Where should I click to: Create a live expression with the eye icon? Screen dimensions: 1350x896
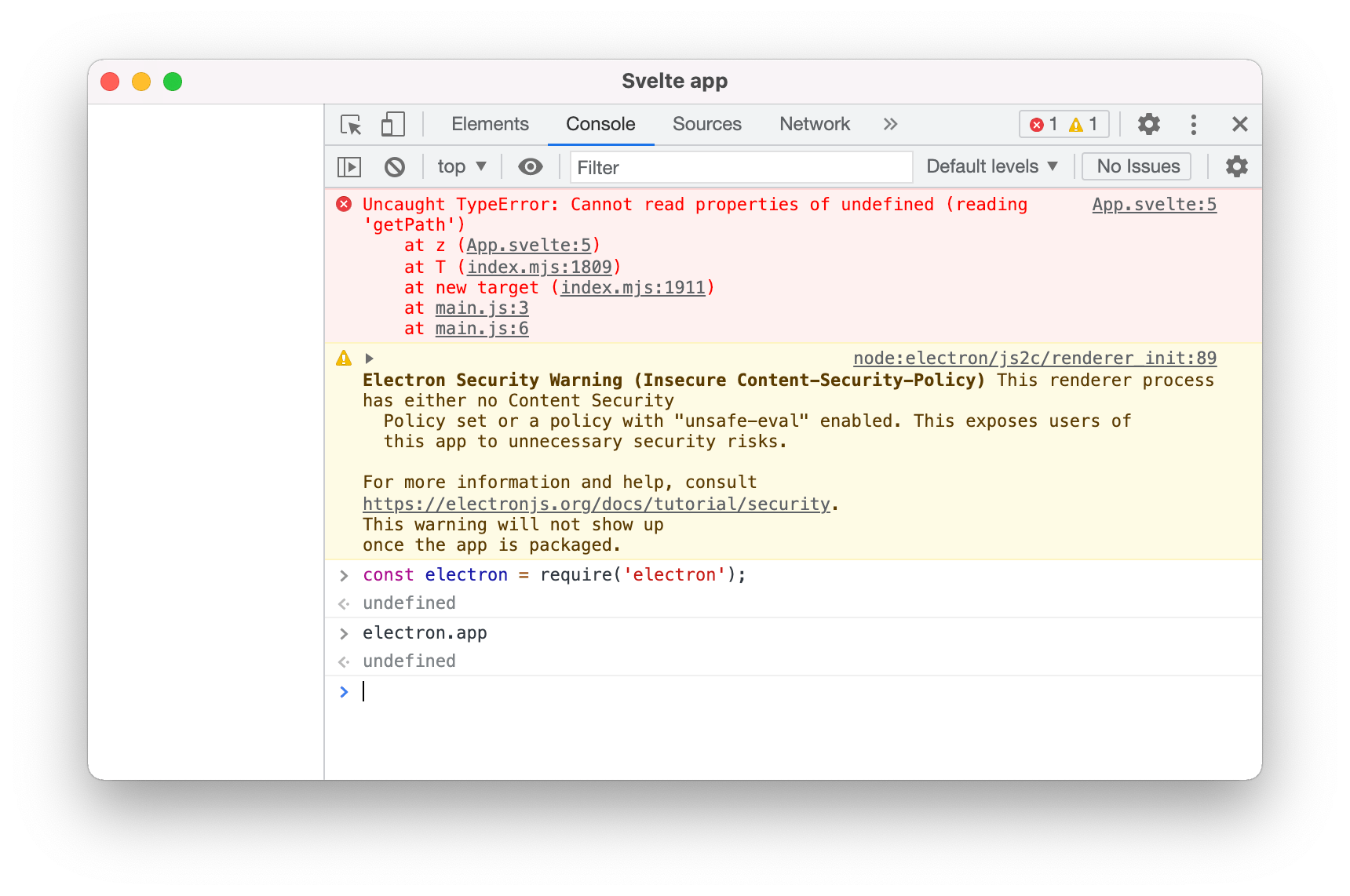(531, 166)
